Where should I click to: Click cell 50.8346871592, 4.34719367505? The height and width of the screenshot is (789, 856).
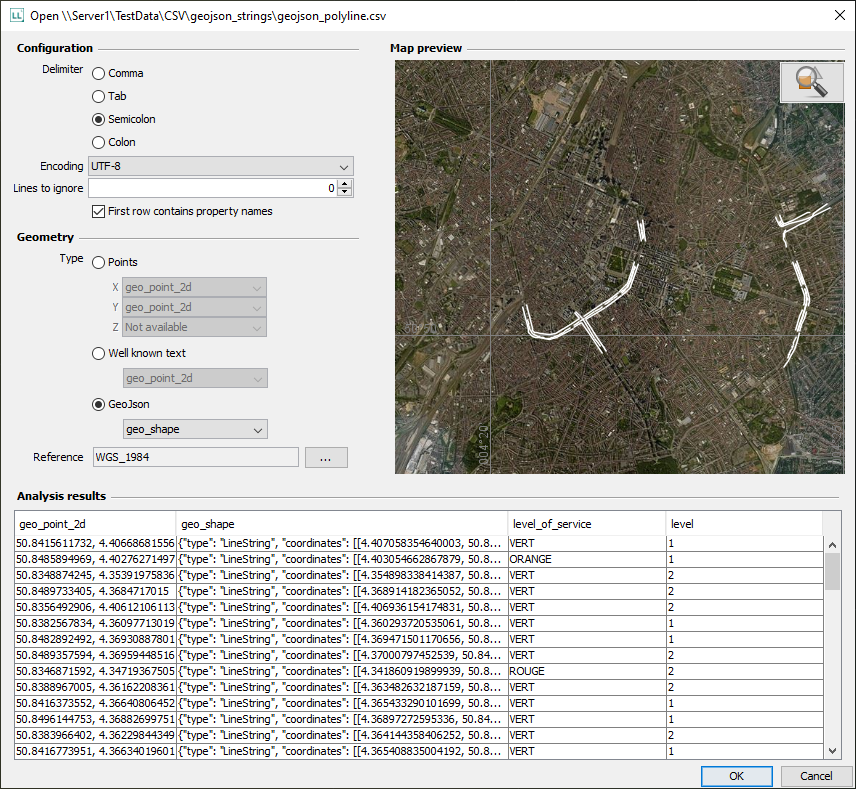tap(95, 671)
